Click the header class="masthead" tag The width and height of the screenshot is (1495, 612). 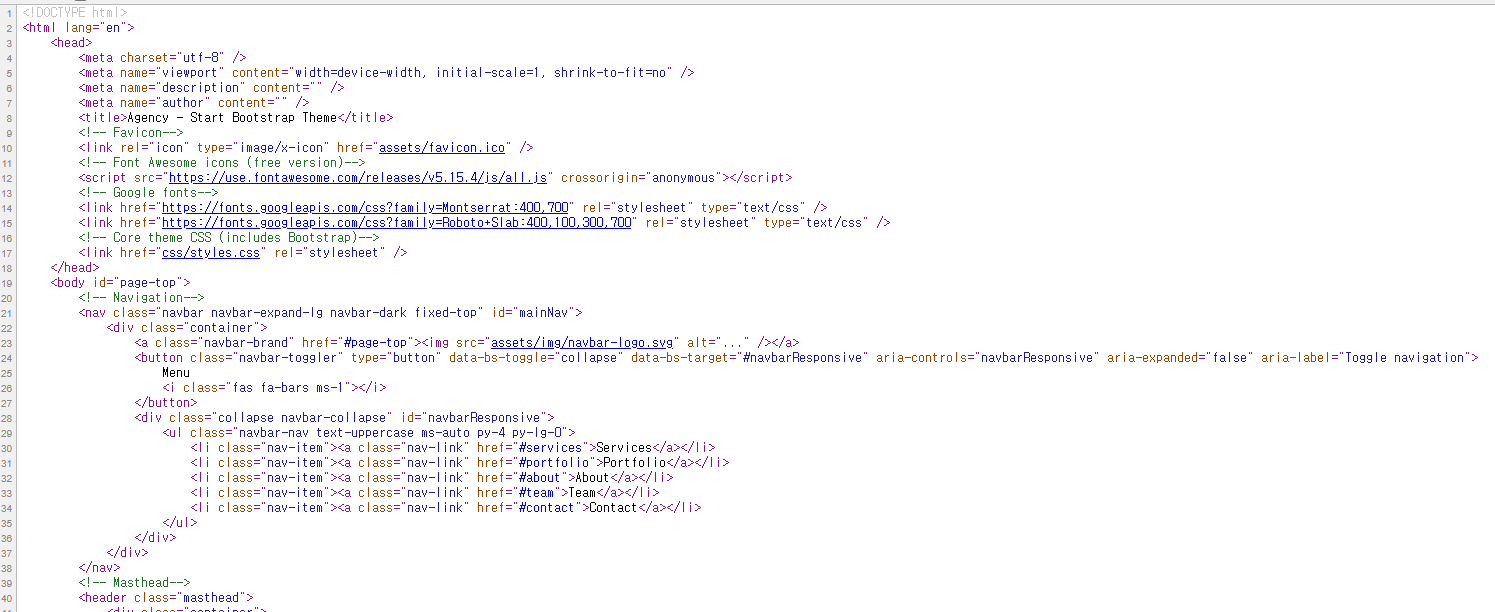166,598
